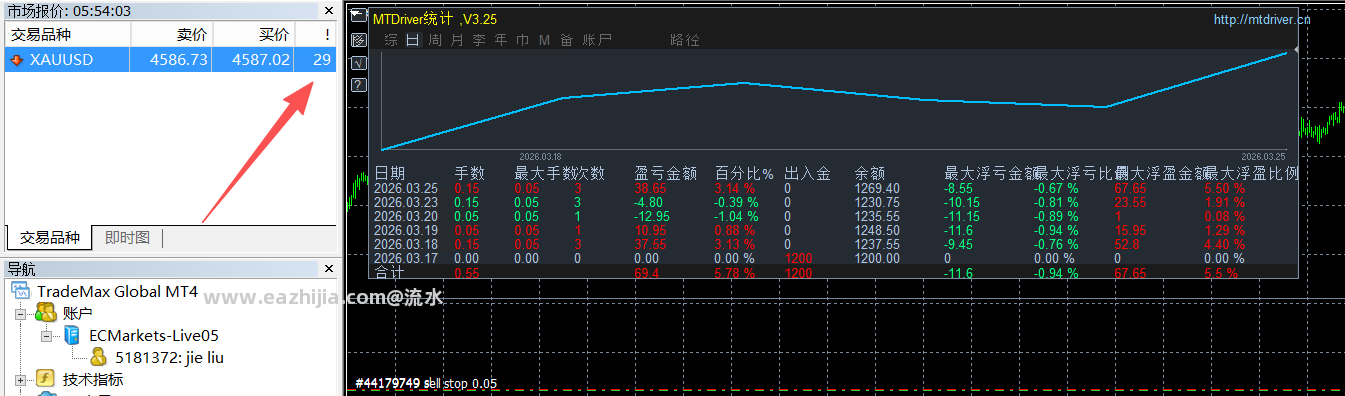Select the 季 quarterly tab in MTDriver
1345x396 pixels.
click(479, 41)
